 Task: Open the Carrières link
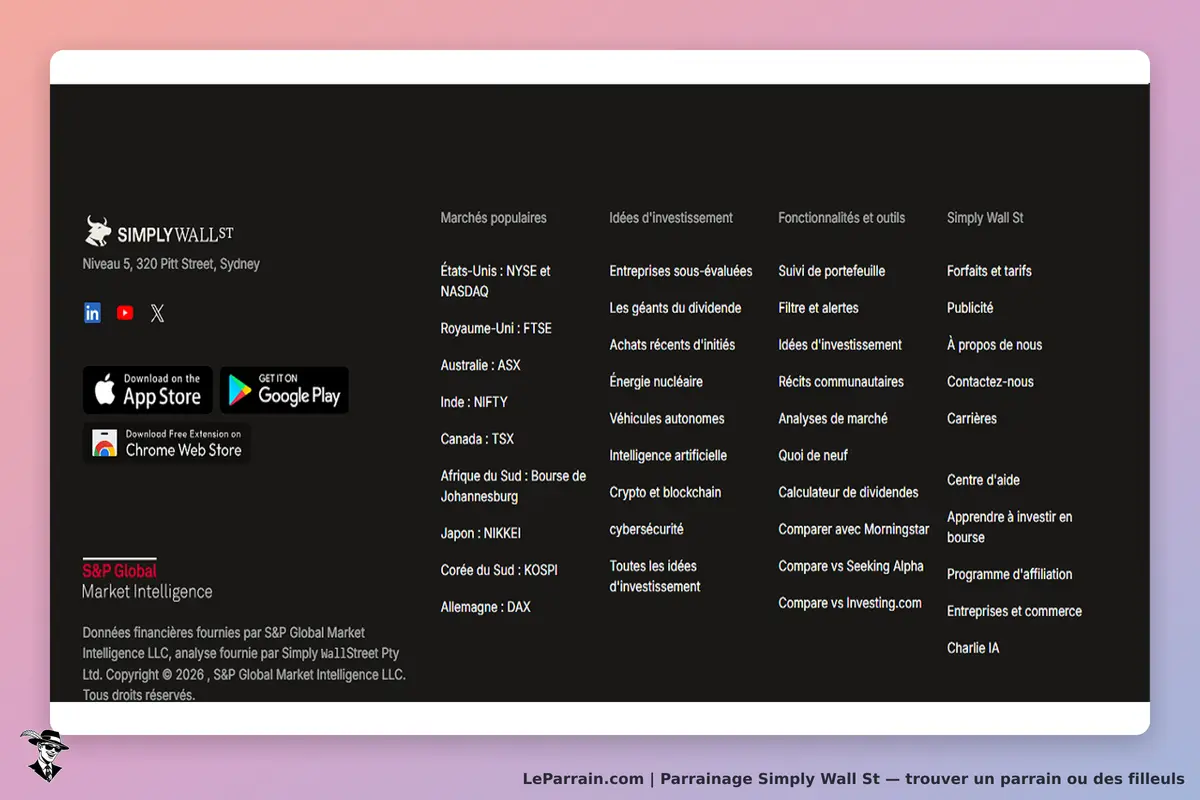pyautogui.click(x=972, y=419)
